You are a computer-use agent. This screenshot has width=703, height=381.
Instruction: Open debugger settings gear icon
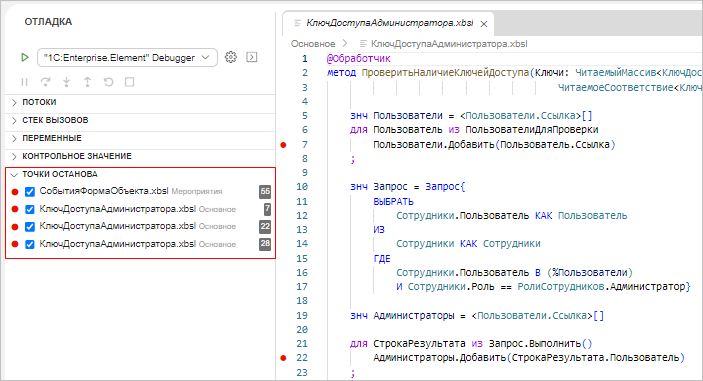[x=230, y=57]
